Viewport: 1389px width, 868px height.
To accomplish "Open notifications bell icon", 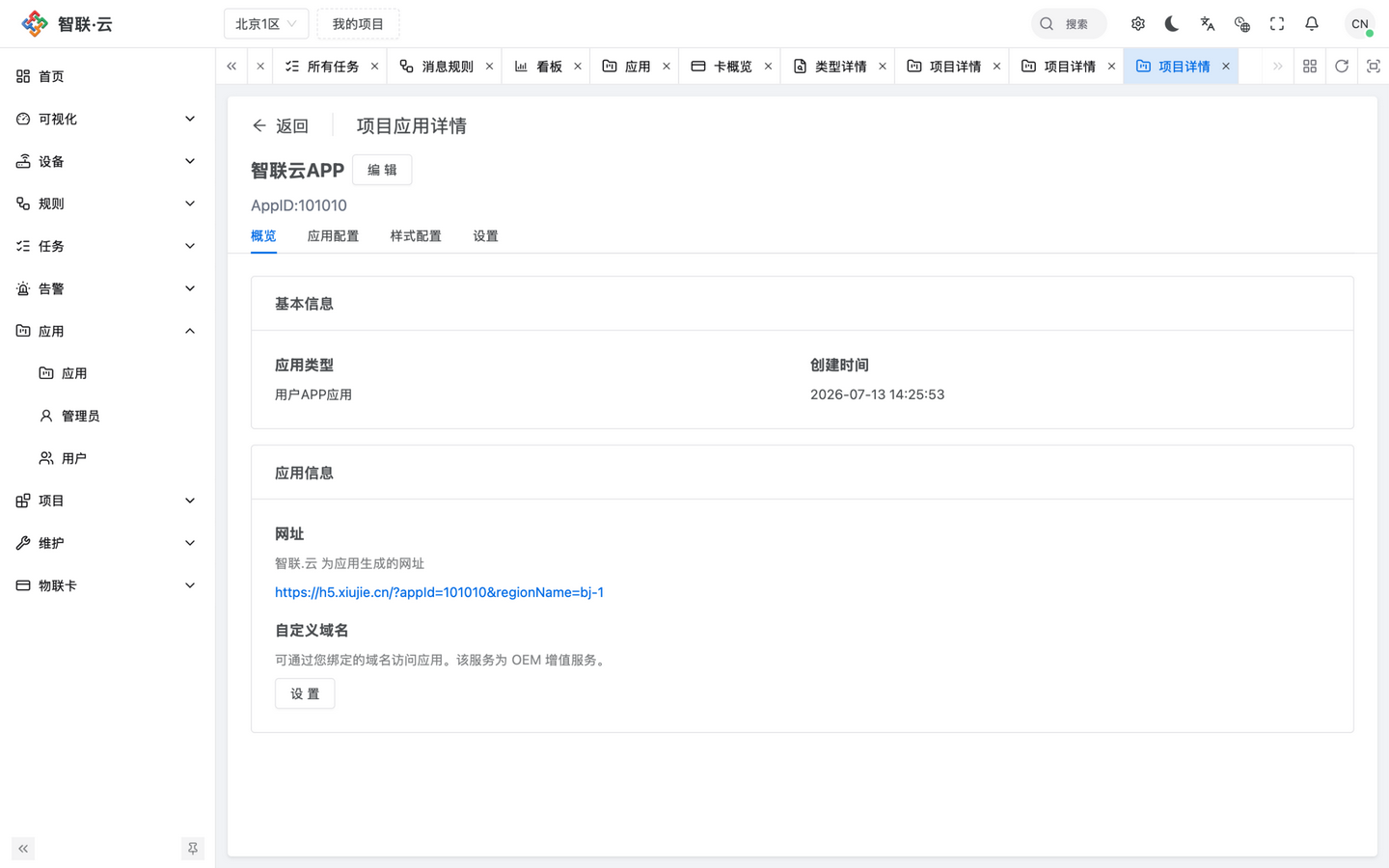I will 1312,24.
